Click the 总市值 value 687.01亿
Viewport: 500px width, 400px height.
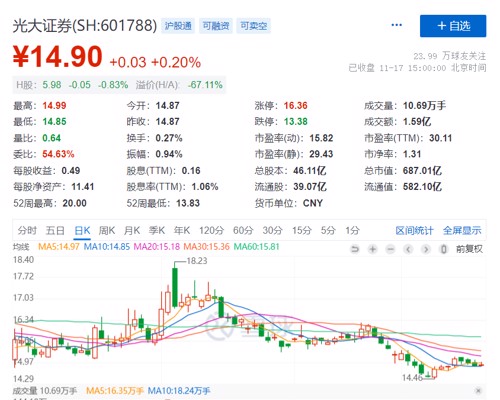tap(422, 171)
